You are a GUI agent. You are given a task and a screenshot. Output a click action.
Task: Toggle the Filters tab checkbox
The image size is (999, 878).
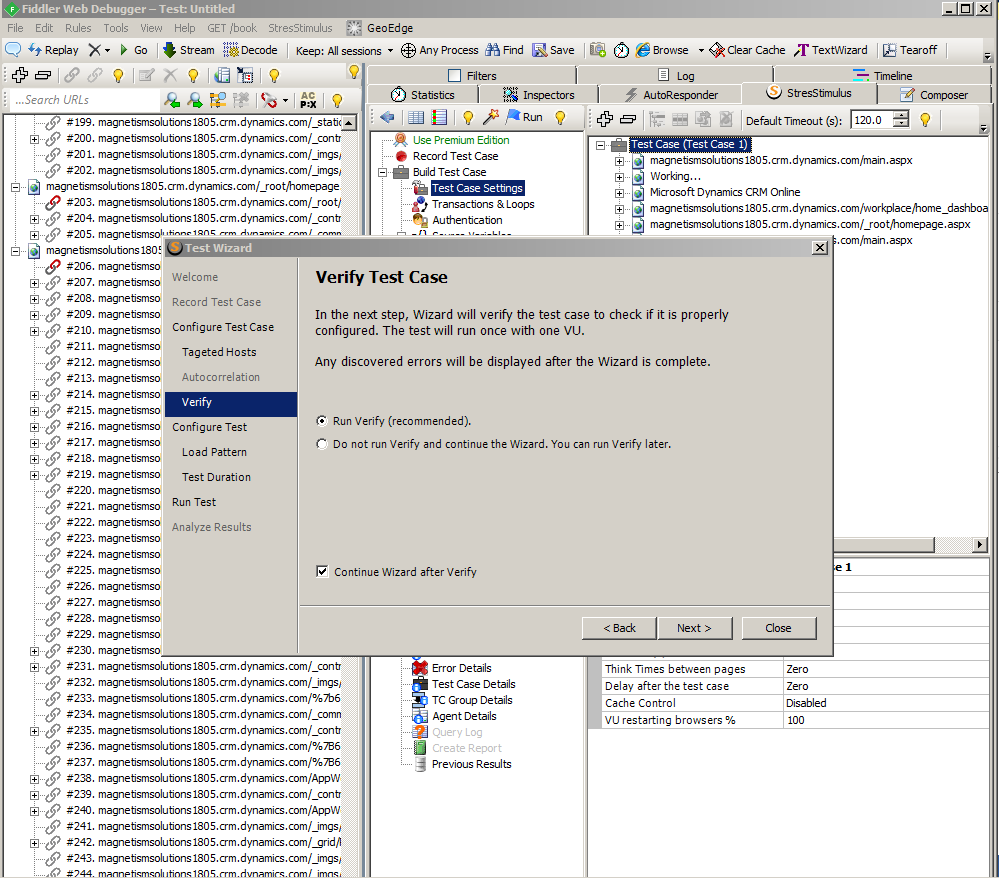tap(454, 76)
